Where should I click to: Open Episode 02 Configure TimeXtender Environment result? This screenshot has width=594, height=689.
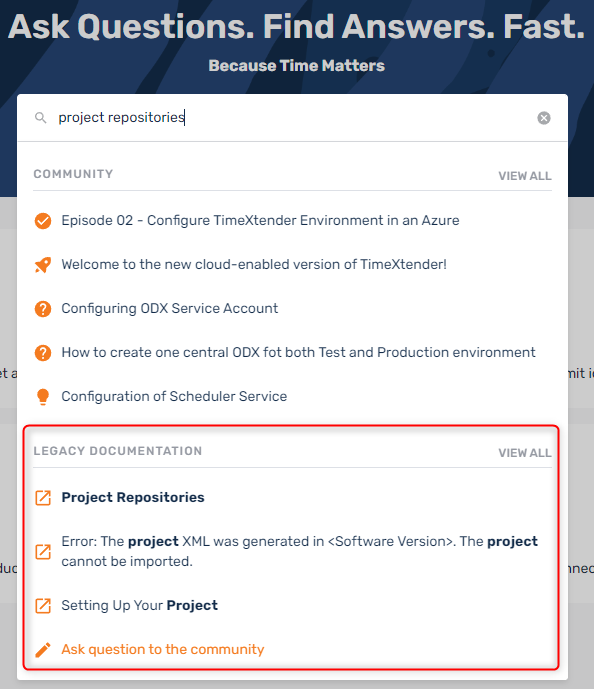(x=260, y=220)
